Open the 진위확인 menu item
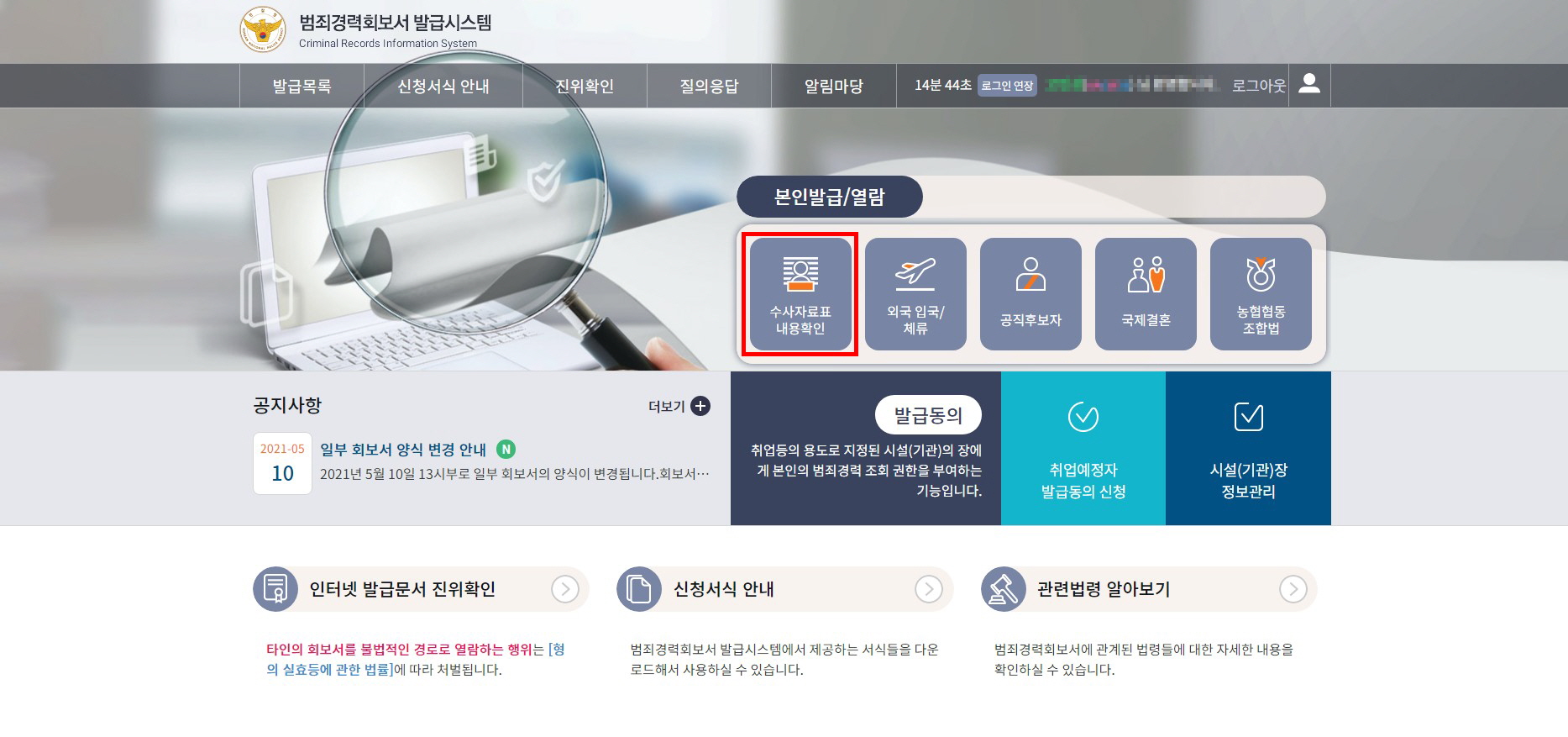This screenshot has height=737, width=1568. click(x=585, y=86)
